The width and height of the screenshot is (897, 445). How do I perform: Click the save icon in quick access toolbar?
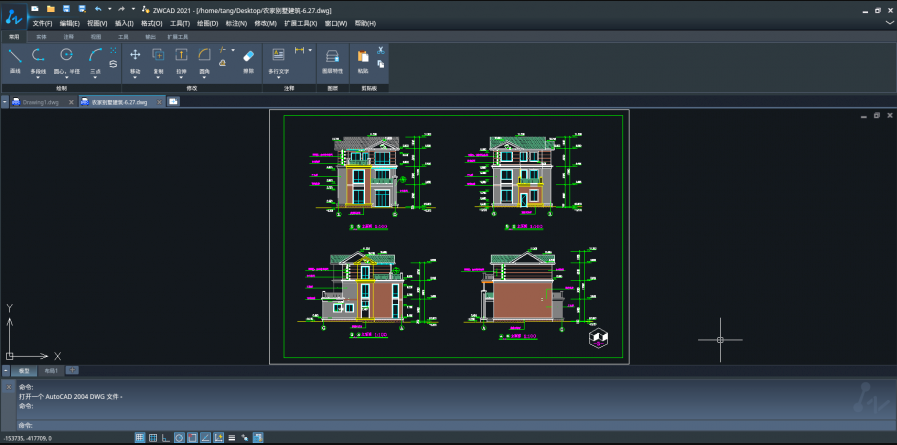[x=65, y=8]
